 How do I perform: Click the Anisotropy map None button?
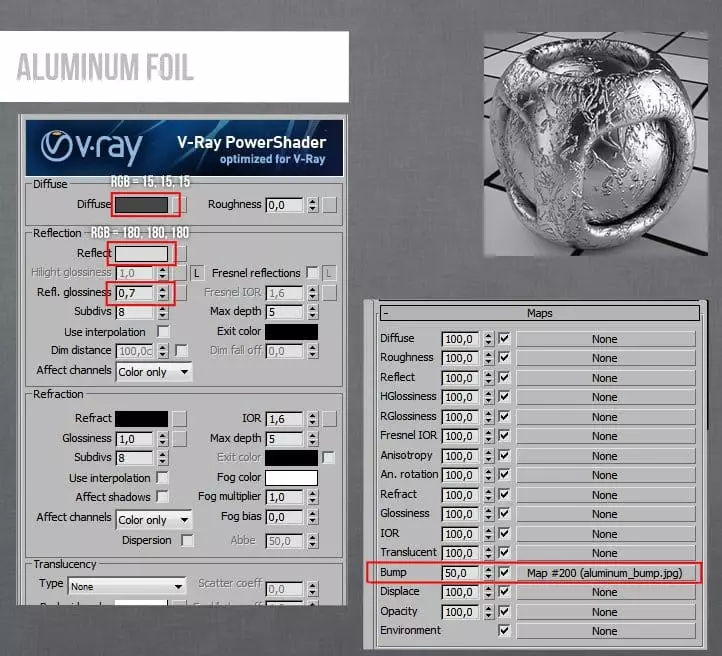click(605, 456)
